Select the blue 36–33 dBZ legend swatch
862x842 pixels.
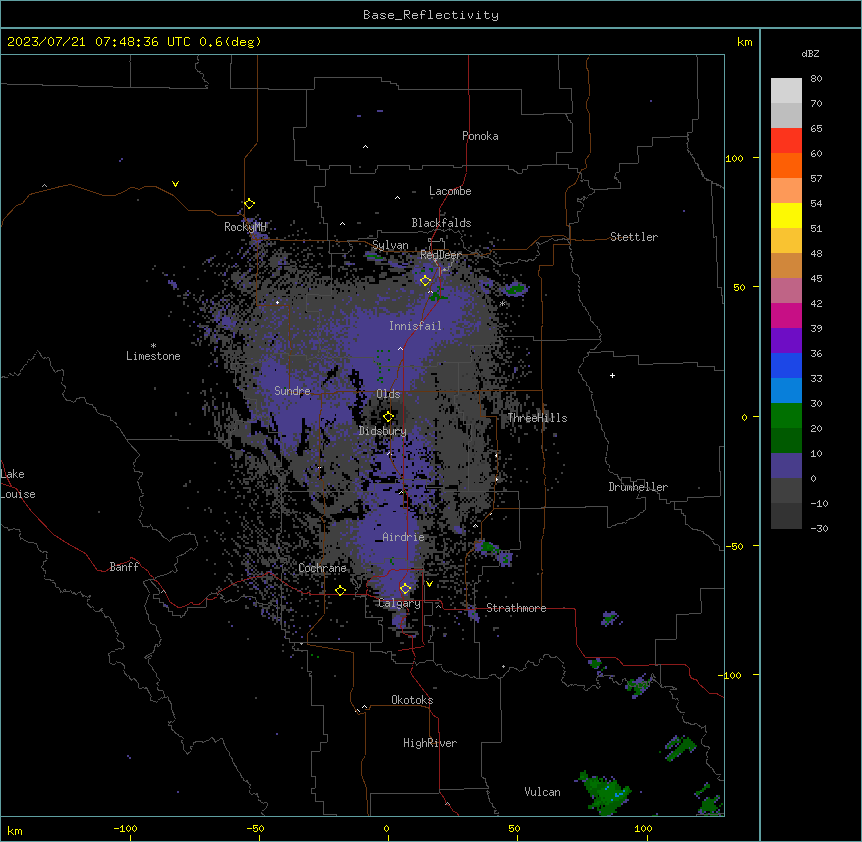(786, 366)
